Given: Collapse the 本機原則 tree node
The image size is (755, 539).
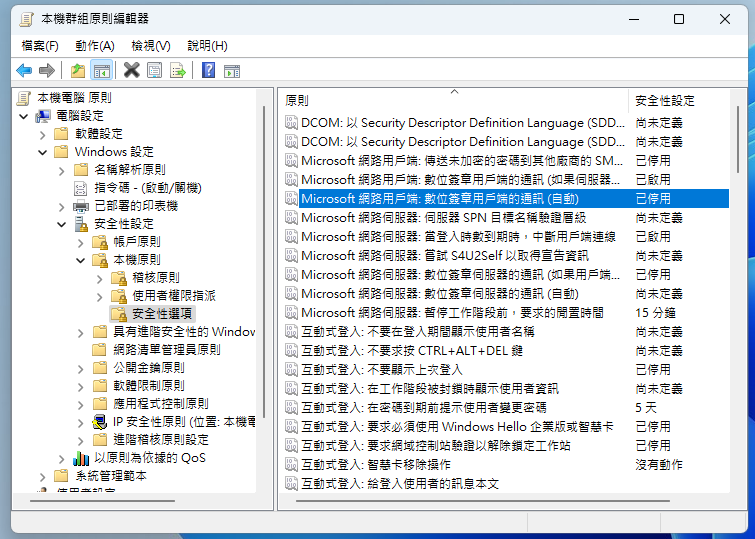Looking at the screenshot, I should [80, 261].
